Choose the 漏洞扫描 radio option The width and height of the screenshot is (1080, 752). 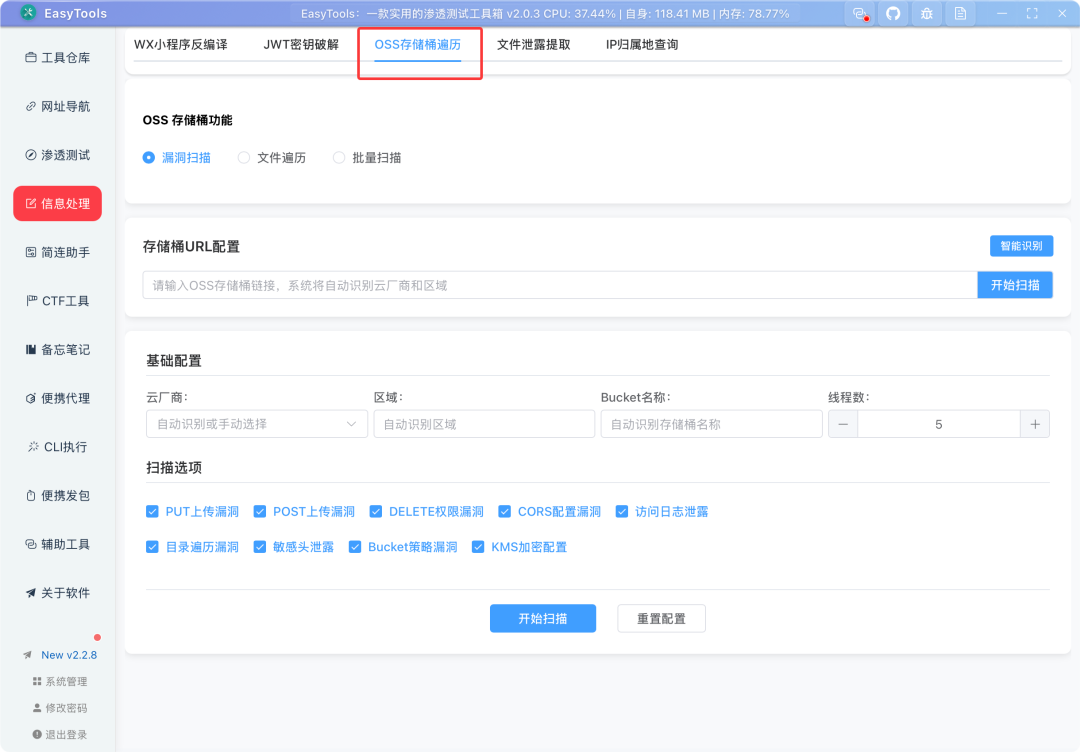tap(177, 158)
